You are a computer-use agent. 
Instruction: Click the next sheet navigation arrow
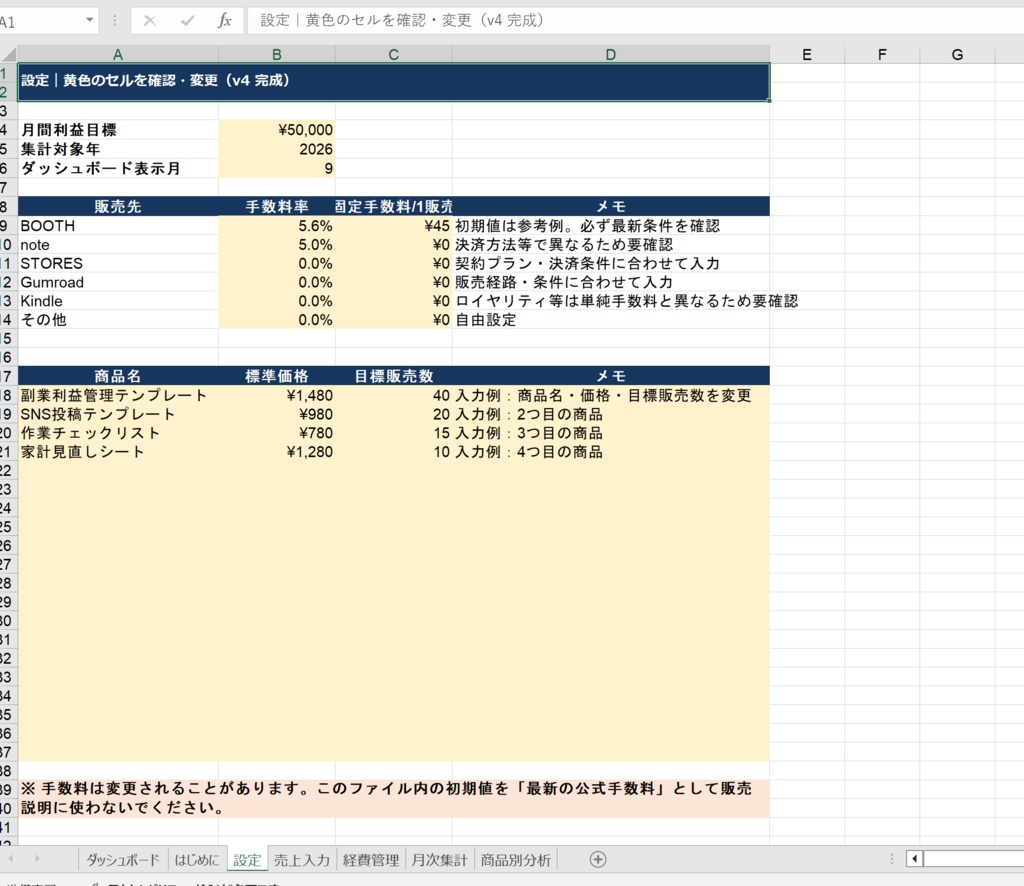pos(37,859)
